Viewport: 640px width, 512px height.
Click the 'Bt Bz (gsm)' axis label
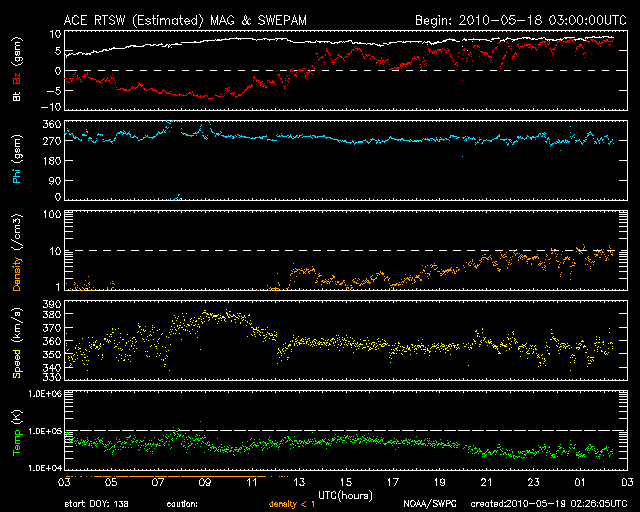click(17, 69)
